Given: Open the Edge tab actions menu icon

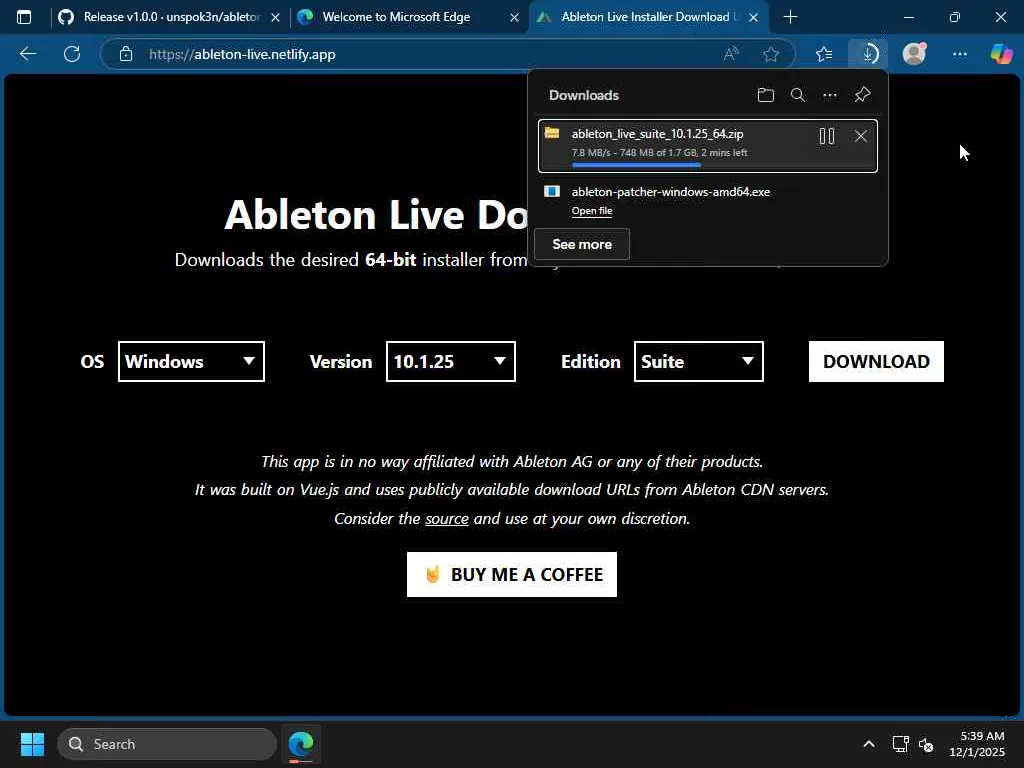Looking at the screenshot, I should pyautogui.click(x=24, y=17).
